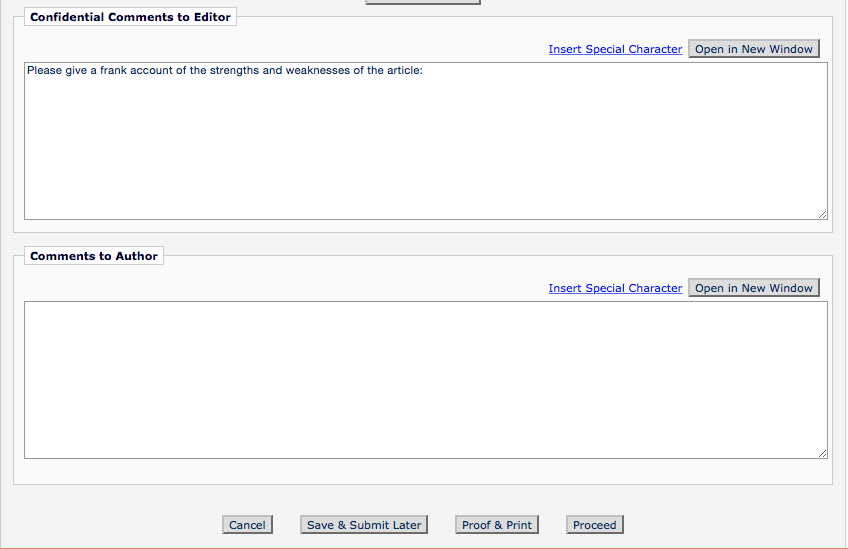Open editor comments in new window
This screenshot has width=848, height=549.
(x=753, y=49)
